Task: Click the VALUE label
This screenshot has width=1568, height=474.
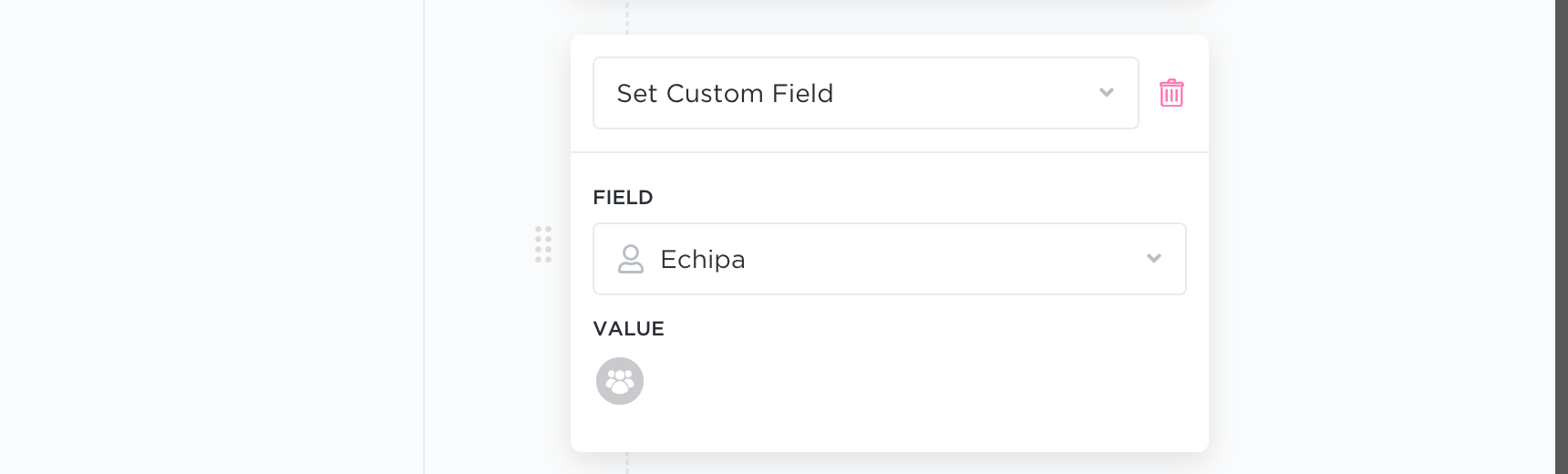Action: pos(628,329)
